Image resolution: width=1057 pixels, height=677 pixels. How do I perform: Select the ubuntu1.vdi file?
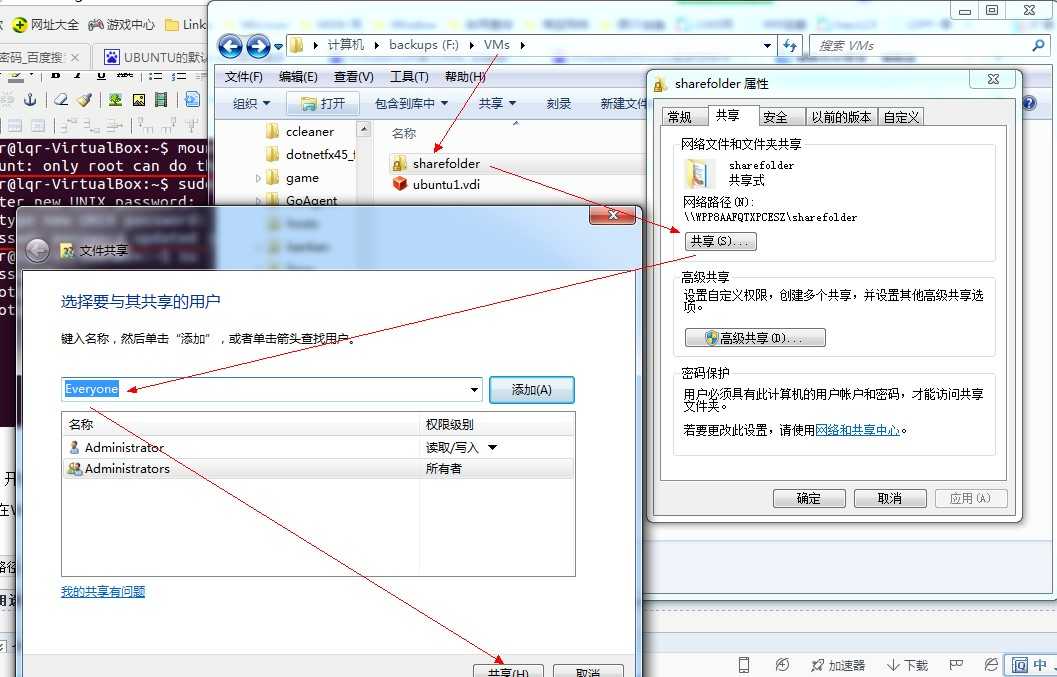coord(436,184)
